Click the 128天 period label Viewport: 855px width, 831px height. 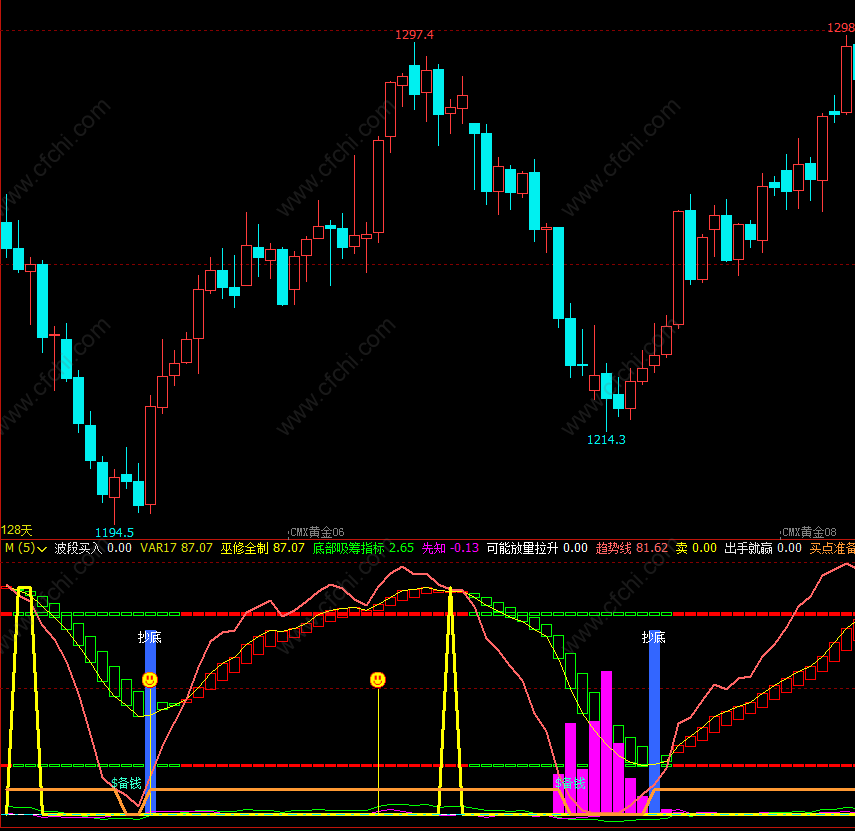click(x=17, y=530)
